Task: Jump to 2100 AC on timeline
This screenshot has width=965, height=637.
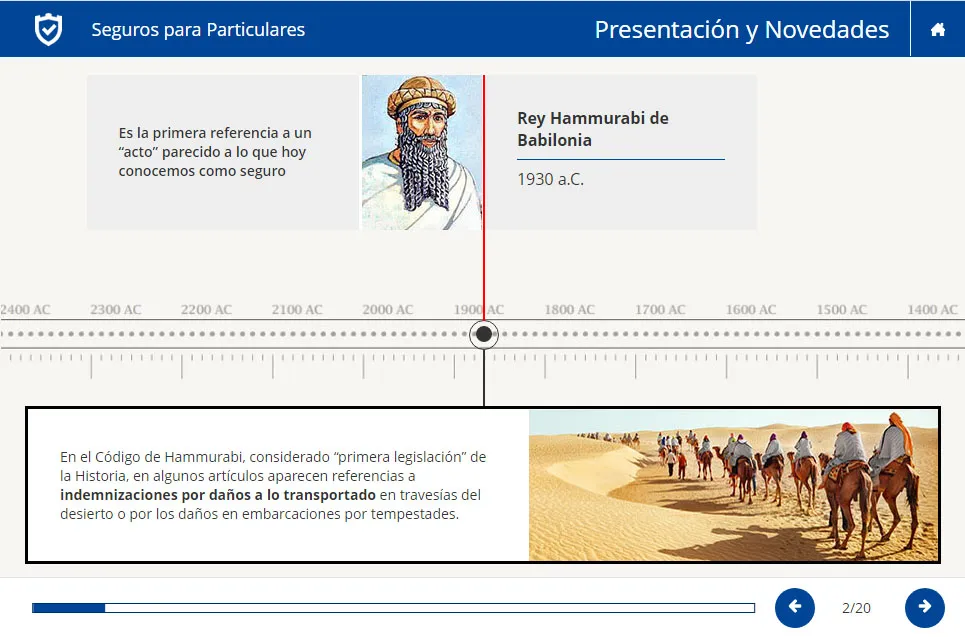Action: 297,310
